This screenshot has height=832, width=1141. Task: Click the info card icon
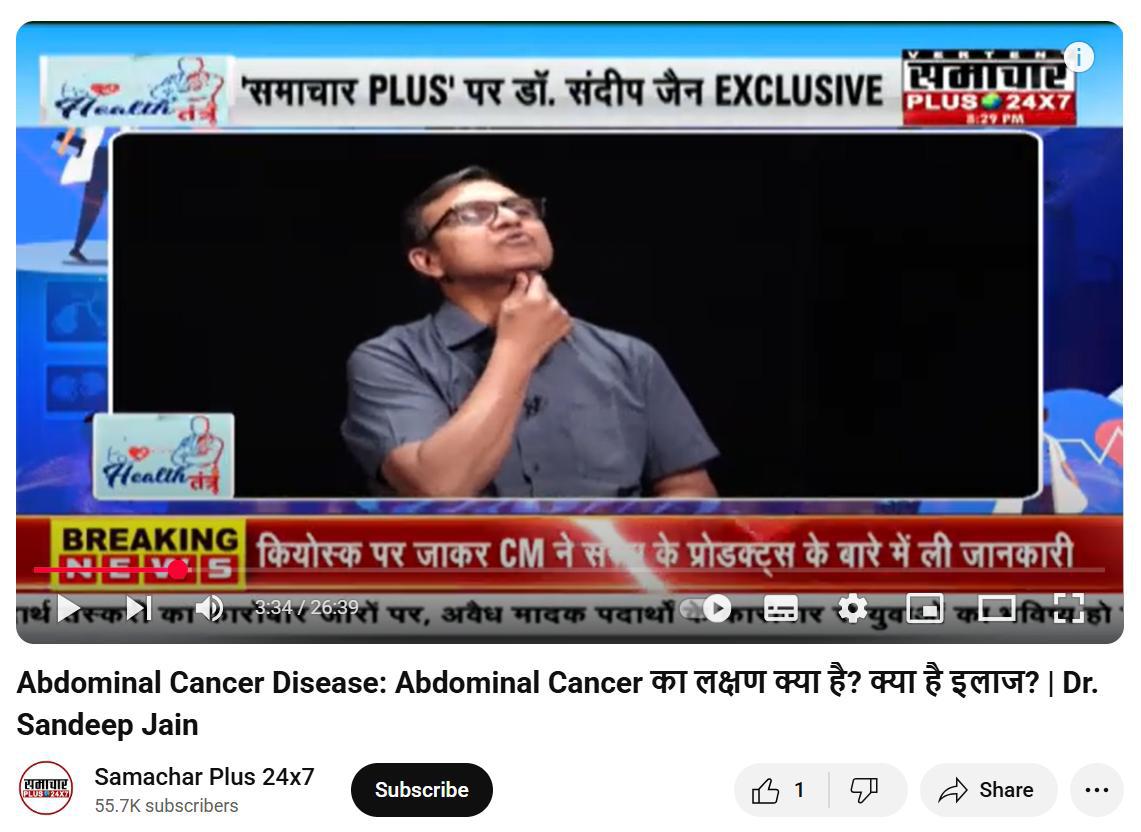tap(1078, 57)
